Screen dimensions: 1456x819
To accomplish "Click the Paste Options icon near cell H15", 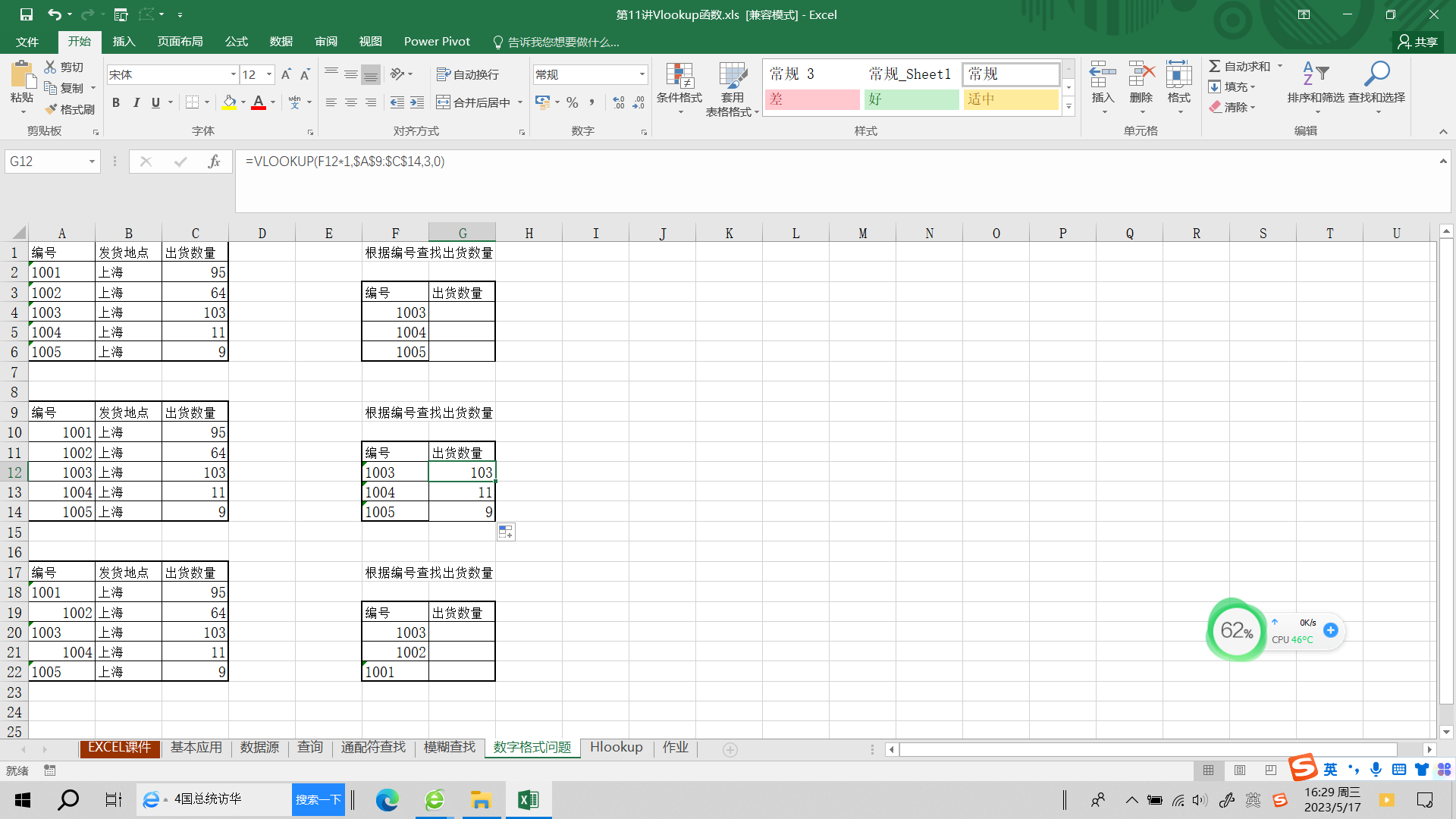I will pyautogui.click(x=506, y=532).
